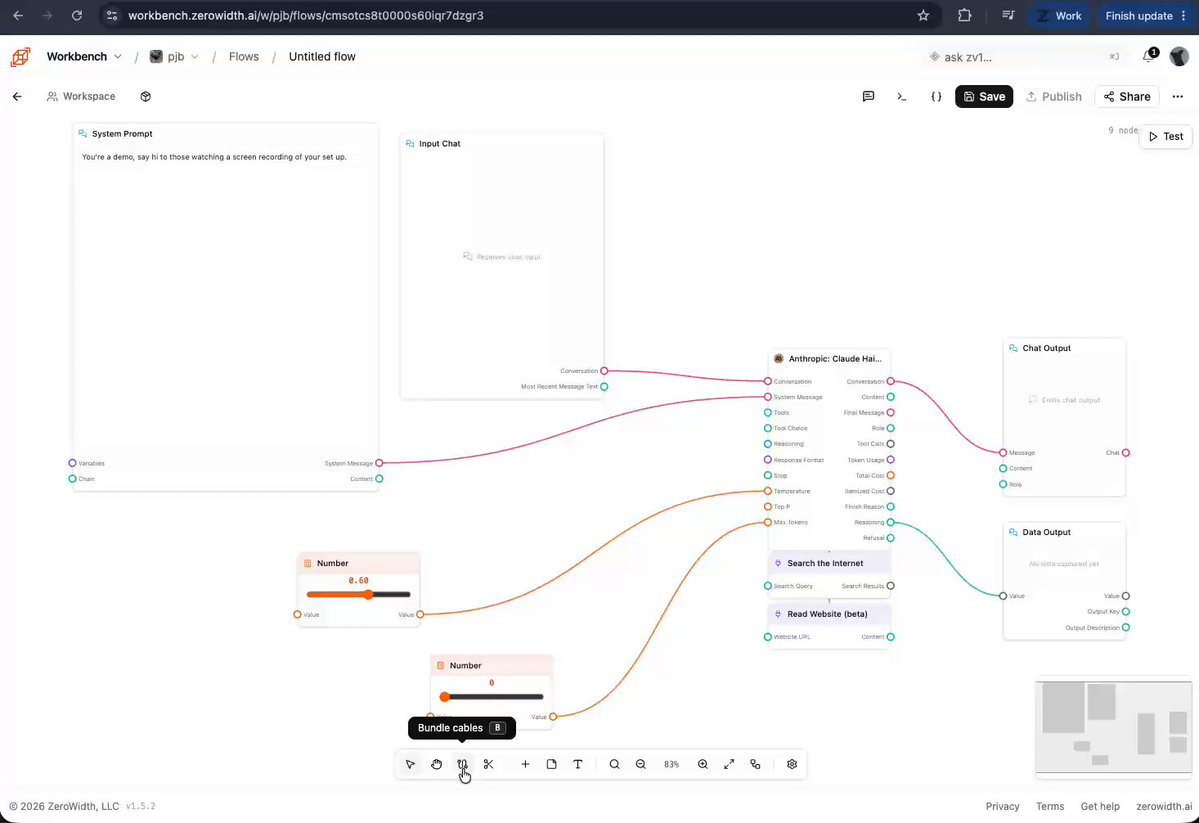
Task: Choose the scissors cut-cable tool
Action: (x=489, y=764)
